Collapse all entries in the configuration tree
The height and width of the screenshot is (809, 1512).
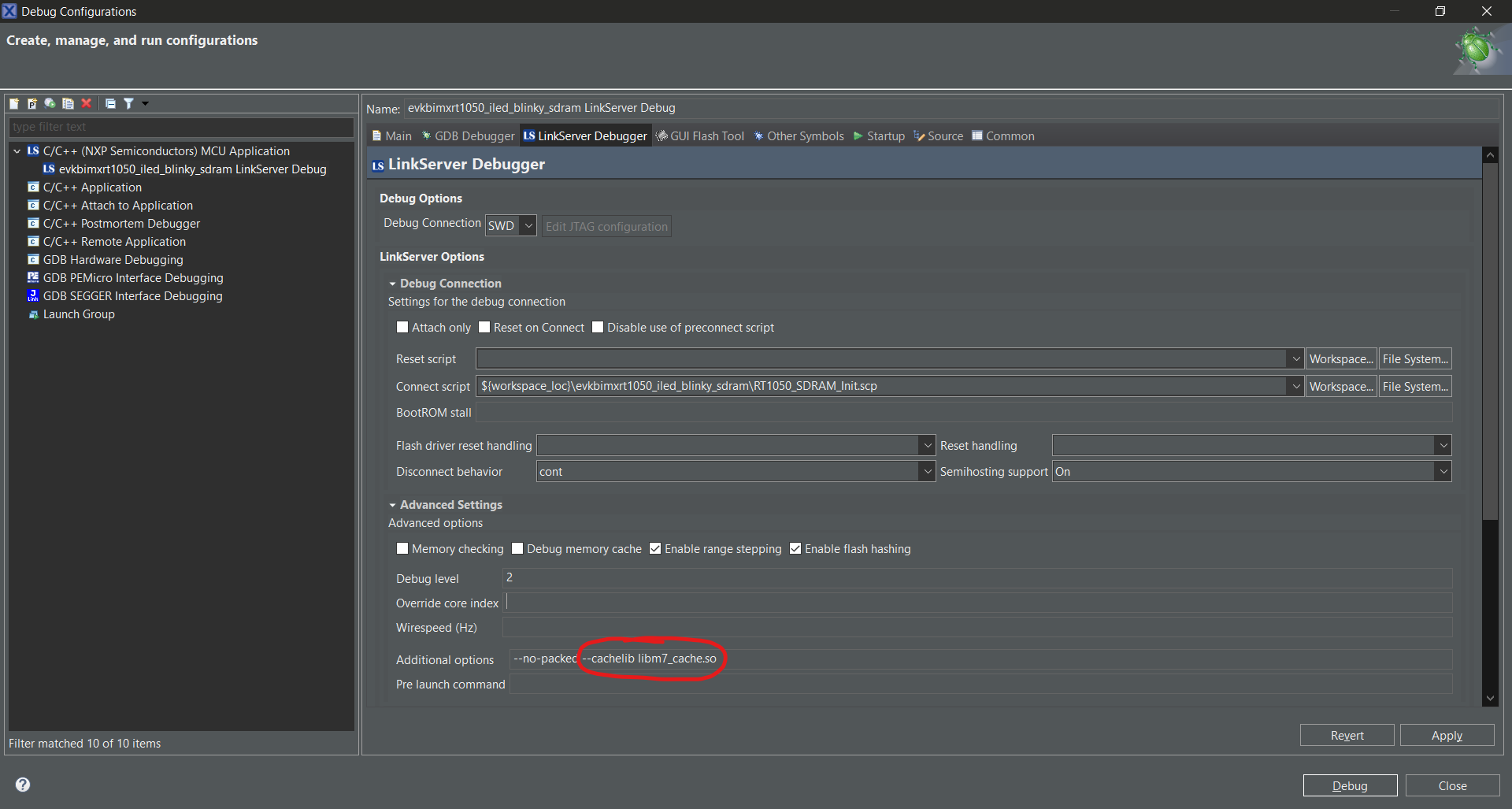110,103
